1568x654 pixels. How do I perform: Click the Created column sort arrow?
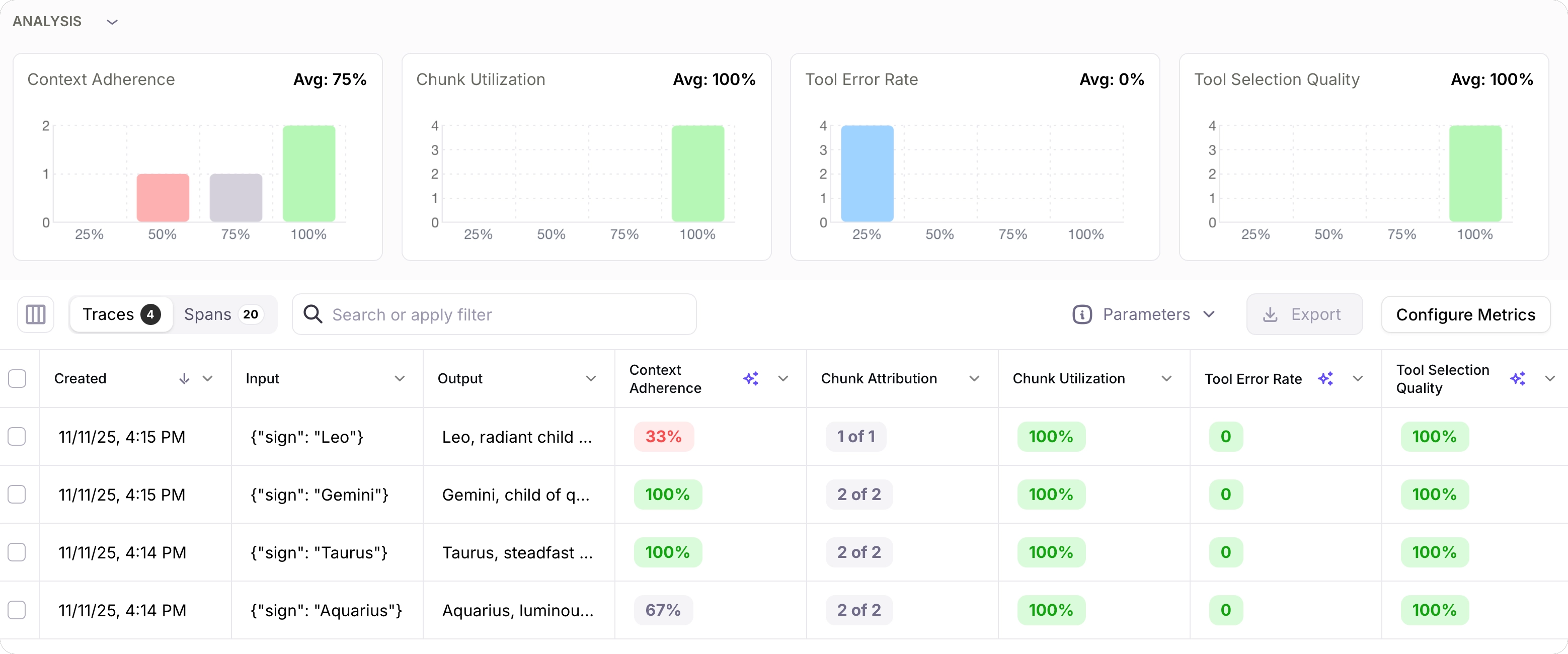184,378
